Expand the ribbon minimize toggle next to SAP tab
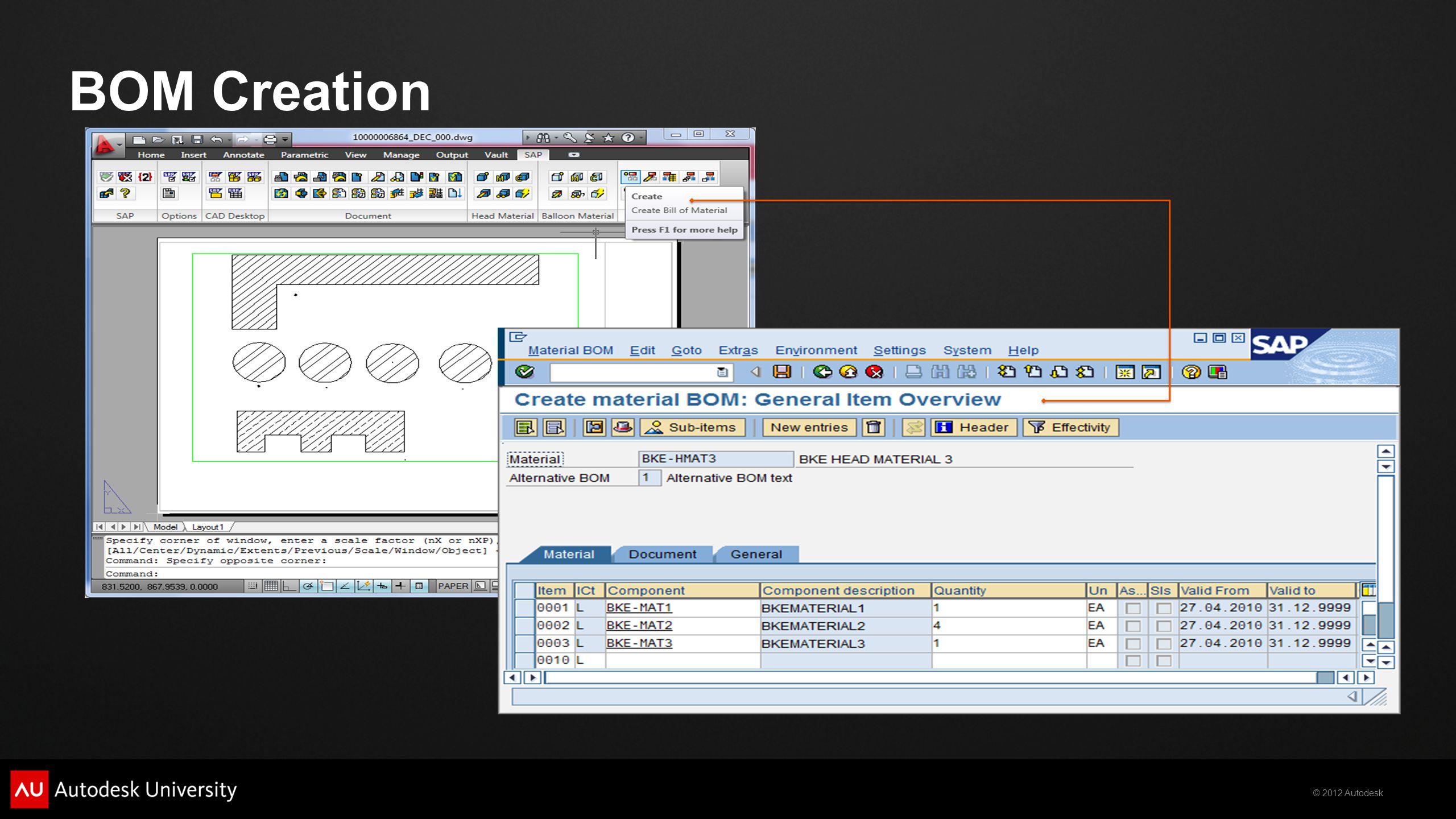1456x819 pixels. click(574, 155)
